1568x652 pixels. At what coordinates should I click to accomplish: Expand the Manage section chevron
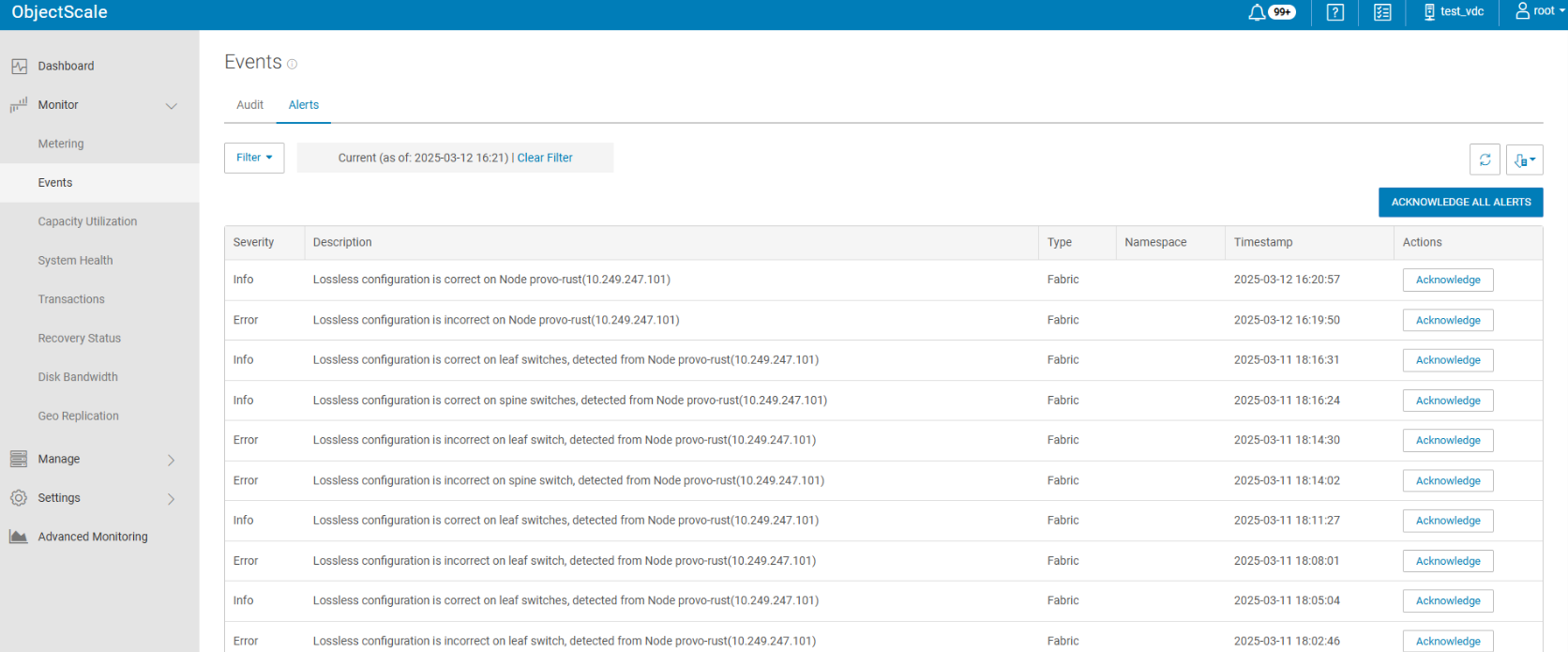(x=172, y=460)
